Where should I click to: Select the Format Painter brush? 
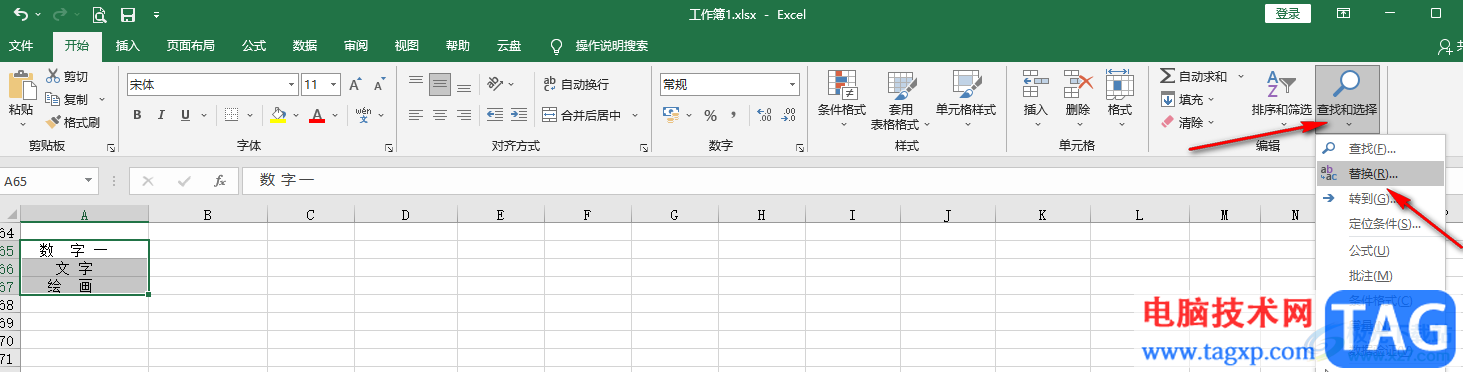pos(53,122)
